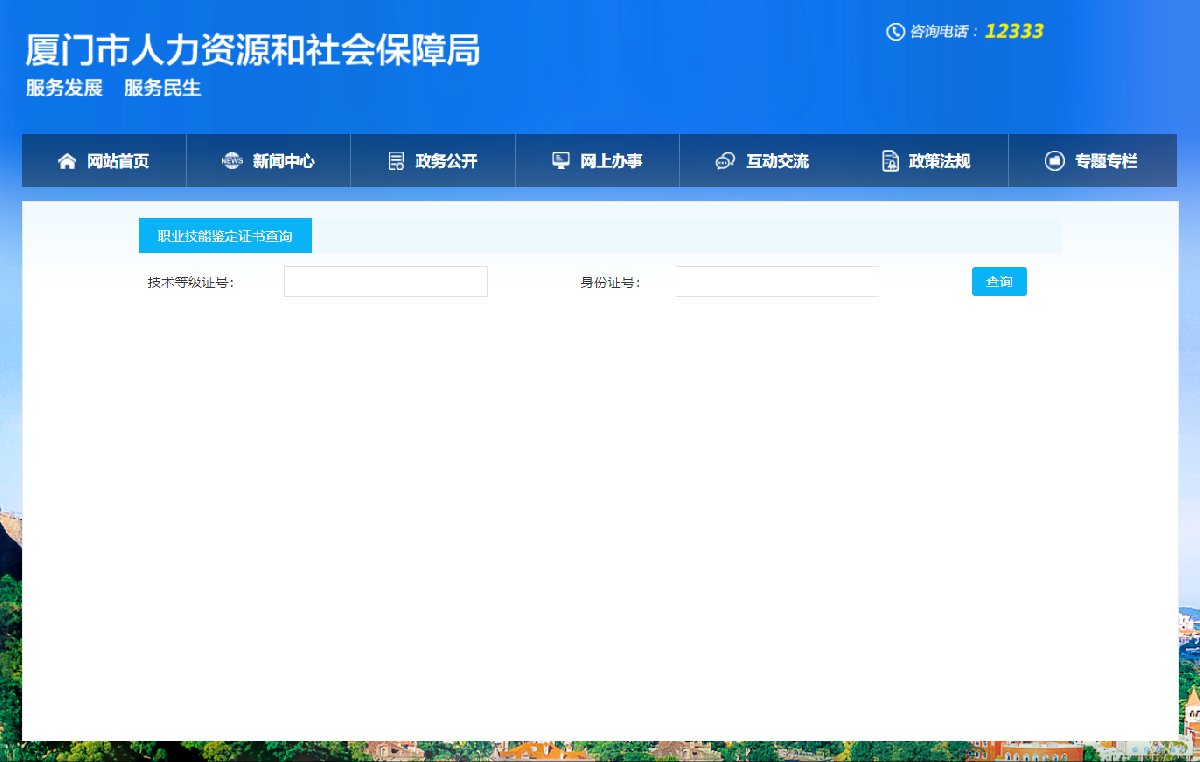Open the 网站首页 menu item
1200x762 pixels.
[118, 161]
